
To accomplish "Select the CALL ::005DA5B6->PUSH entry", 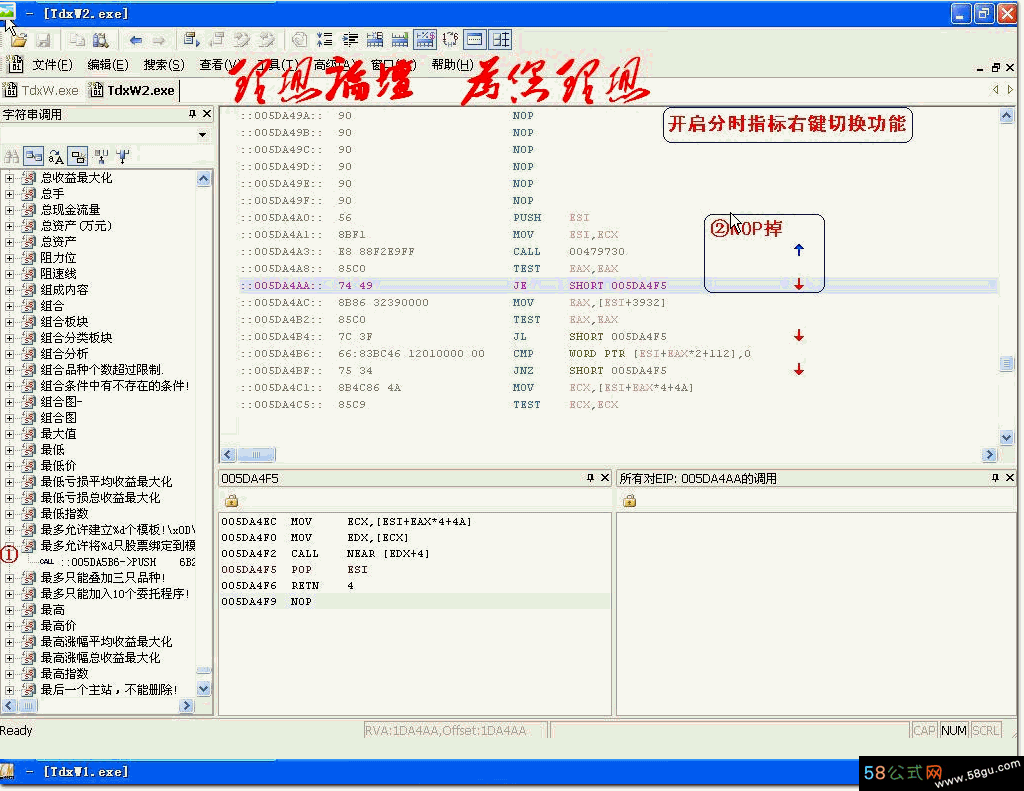I will [116, 562].
